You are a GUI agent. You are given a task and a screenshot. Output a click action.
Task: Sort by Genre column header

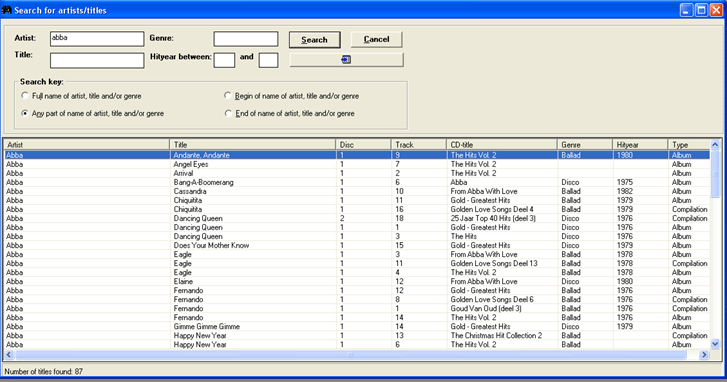pyautogui.click(x=585, y=145)
